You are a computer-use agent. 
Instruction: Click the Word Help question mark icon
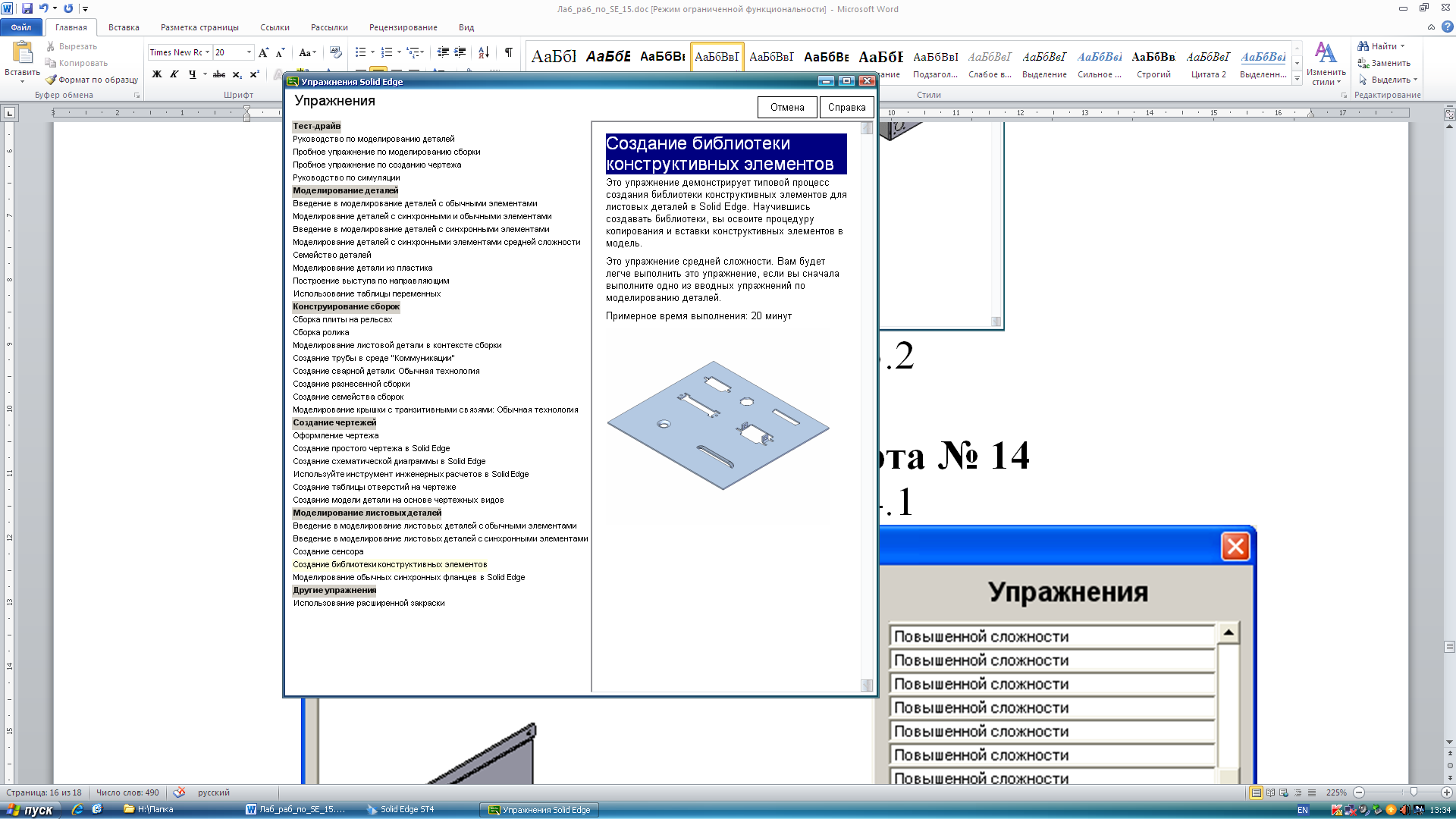(1447, 27)
